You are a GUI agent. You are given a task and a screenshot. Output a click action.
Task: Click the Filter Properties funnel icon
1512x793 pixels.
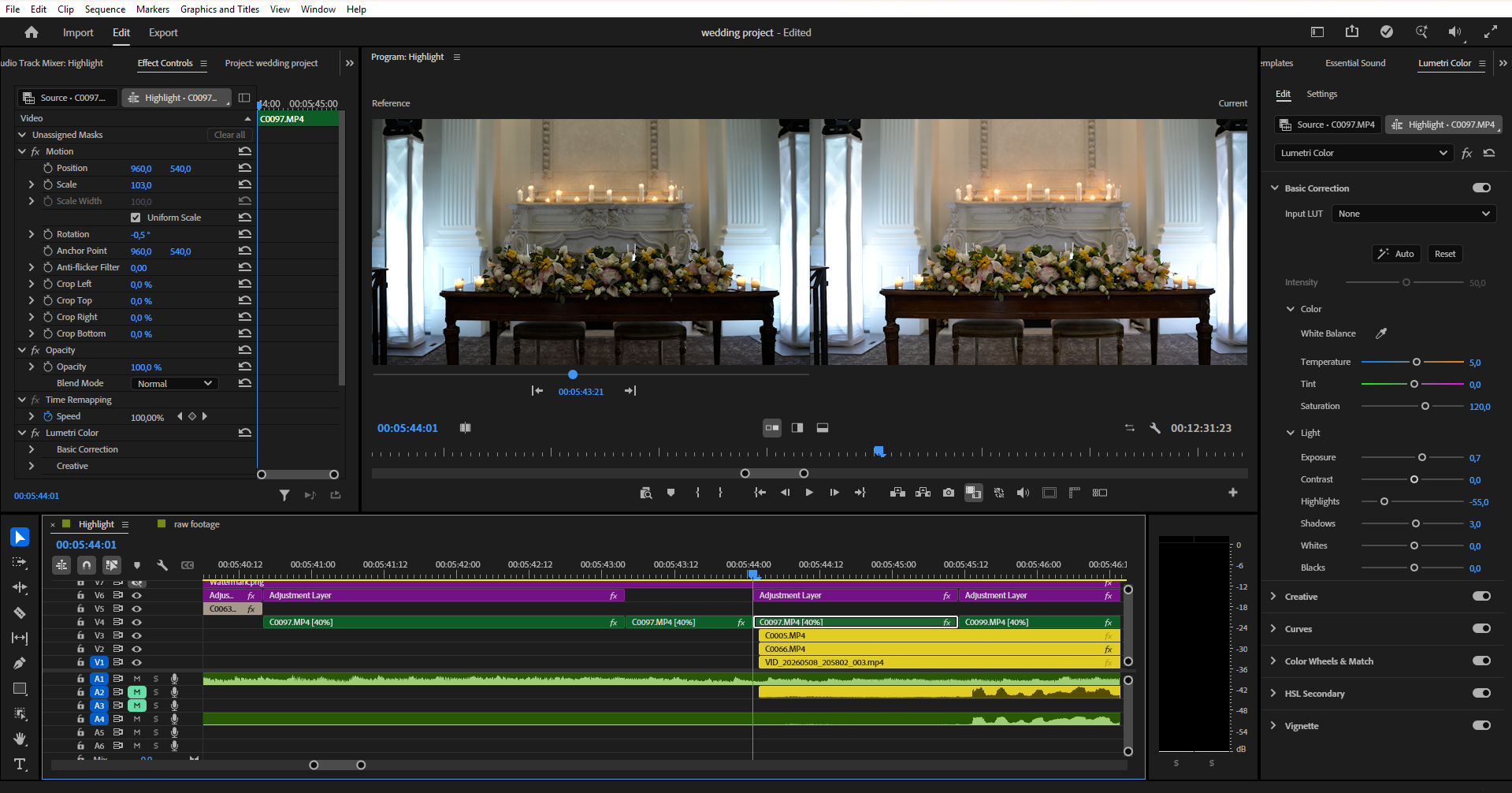284,495
